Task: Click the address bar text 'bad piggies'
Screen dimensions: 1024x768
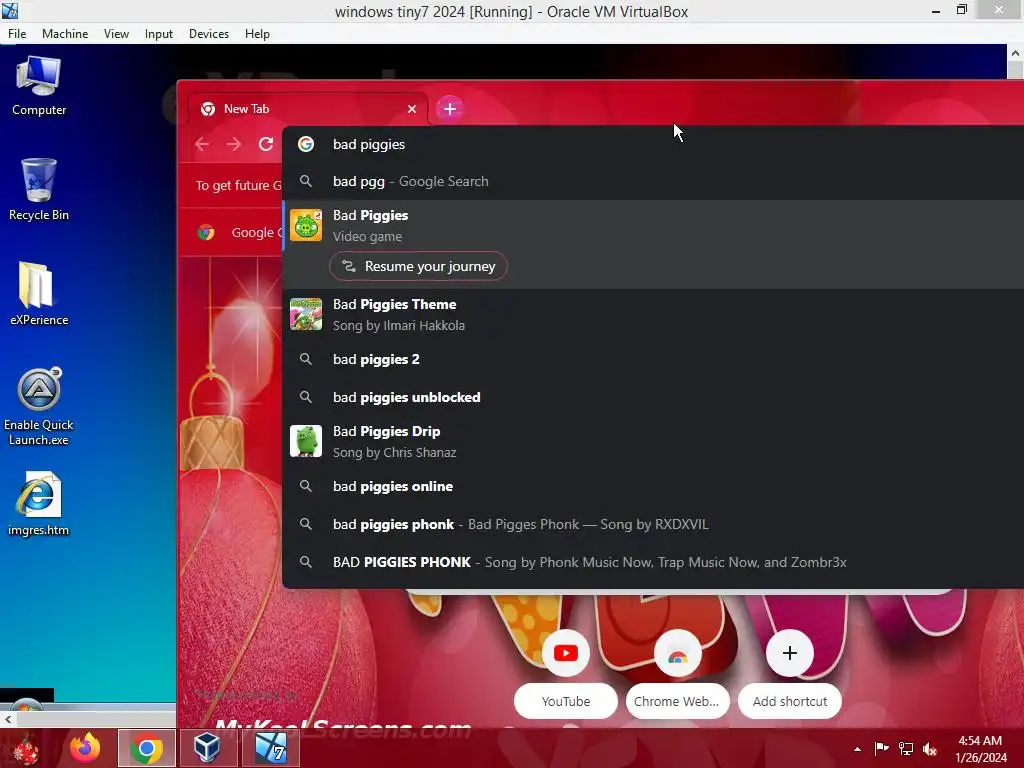Action: click(369, 144)
